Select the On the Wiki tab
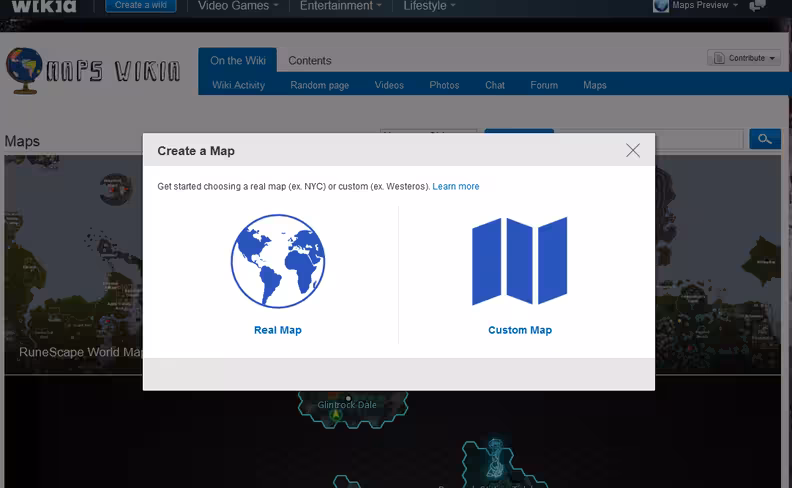The height and width of the screenshot is (488, 792). coord(237,60)
